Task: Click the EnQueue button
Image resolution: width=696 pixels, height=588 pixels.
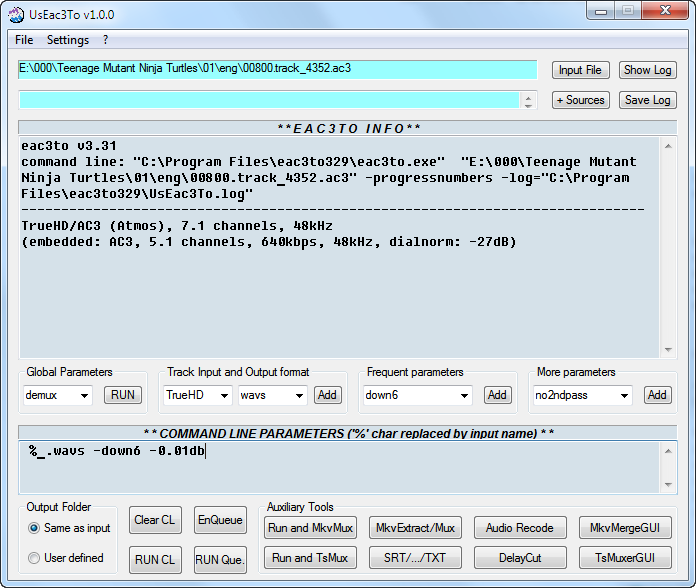Action: 220,520
